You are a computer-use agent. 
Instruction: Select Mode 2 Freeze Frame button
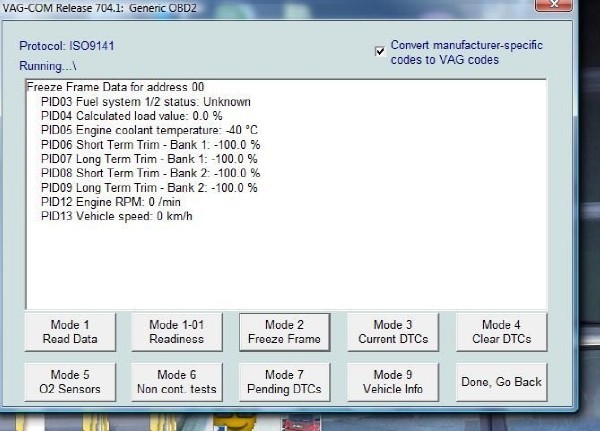pos(284,332)
